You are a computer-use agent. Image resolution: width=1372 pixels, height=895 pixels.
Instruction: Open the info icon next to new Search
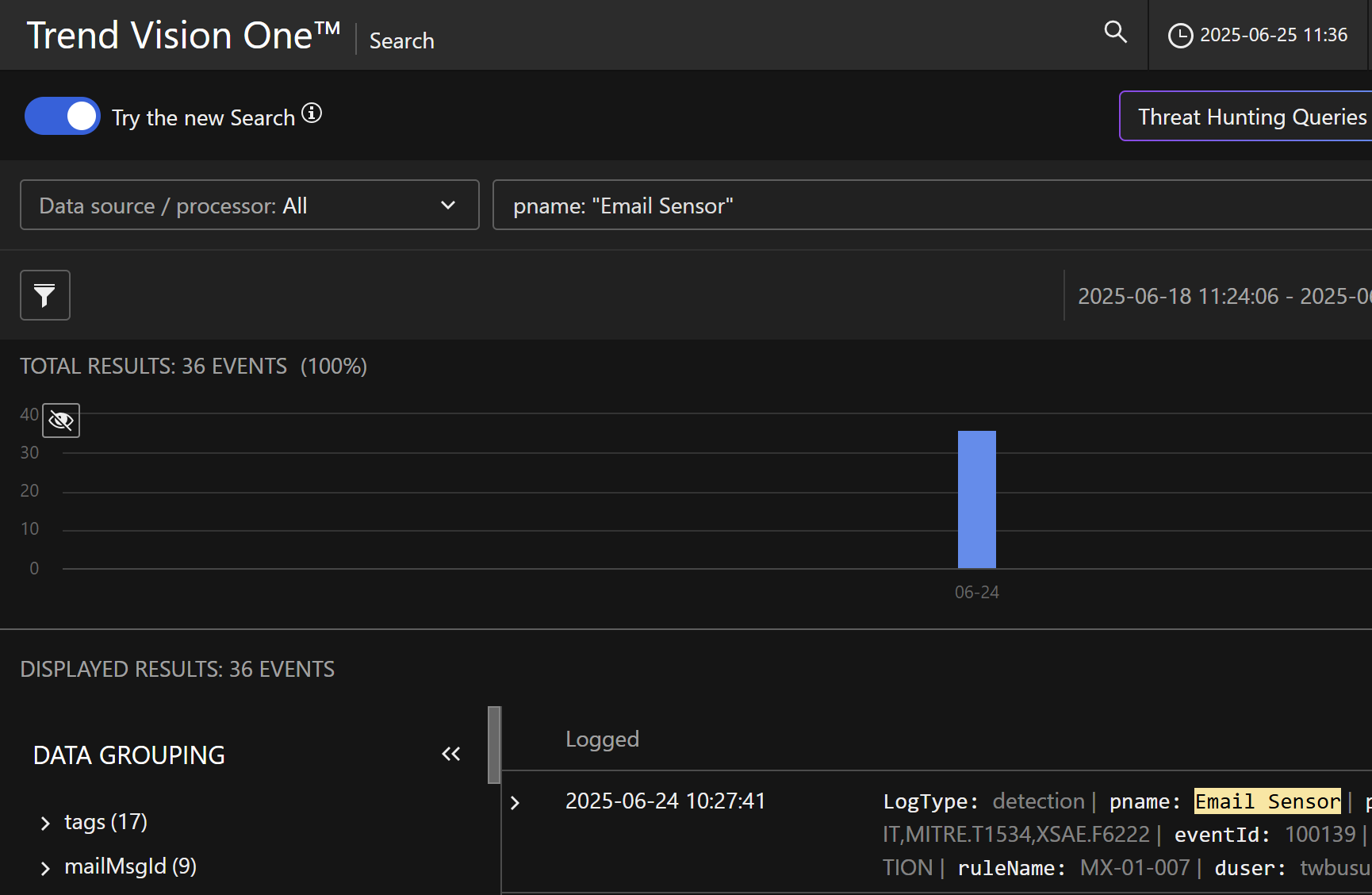[x=312, y=113]
